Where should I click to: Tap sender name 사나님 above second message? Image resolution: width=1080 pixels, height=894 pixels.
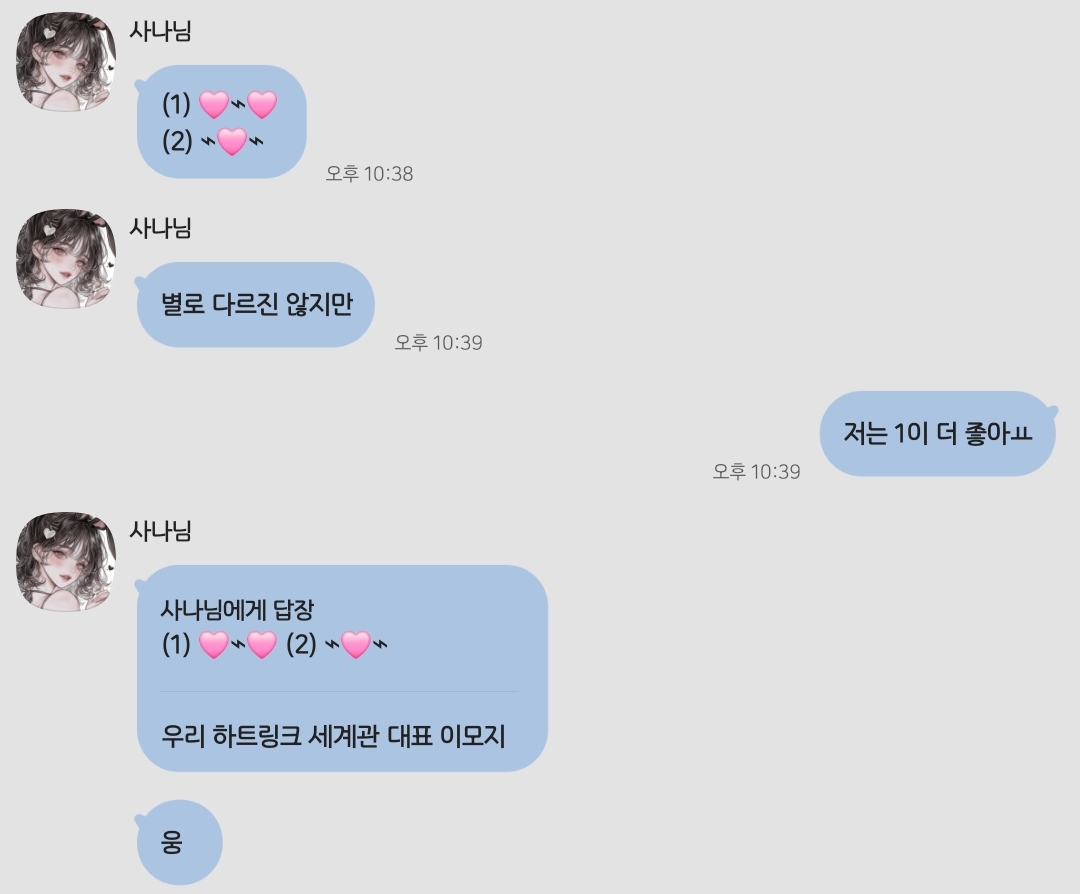click(x=160, y=228)
